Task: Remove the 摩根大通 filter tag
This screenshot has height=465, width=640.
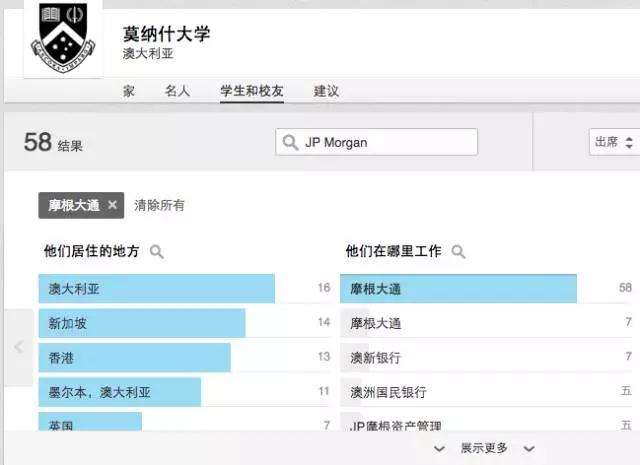Action: click(x=112, y=205)
